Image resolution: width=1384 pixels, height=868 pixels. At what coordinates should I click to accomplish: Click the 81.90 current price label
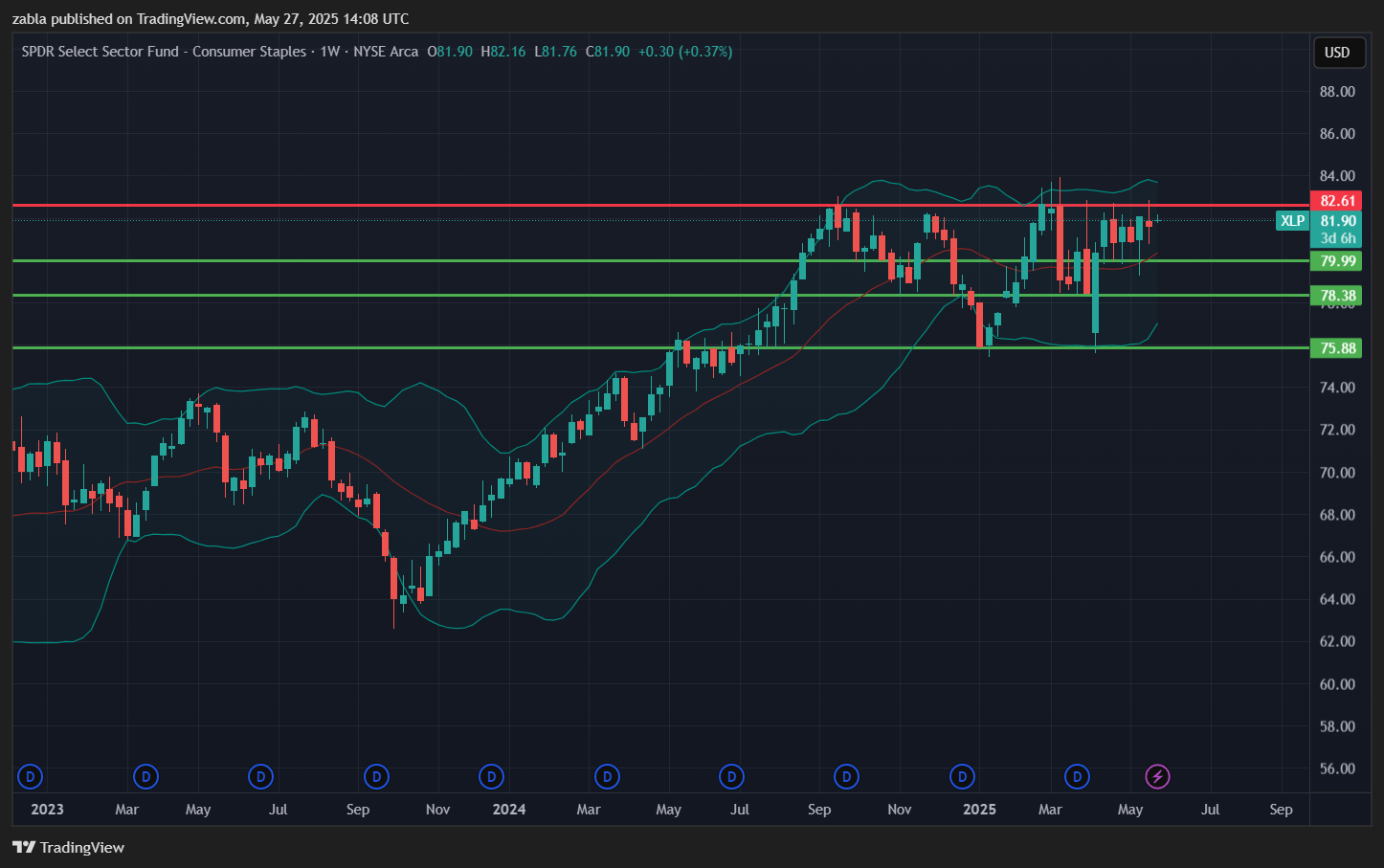pyautogui.click(x=1338, y=221)
